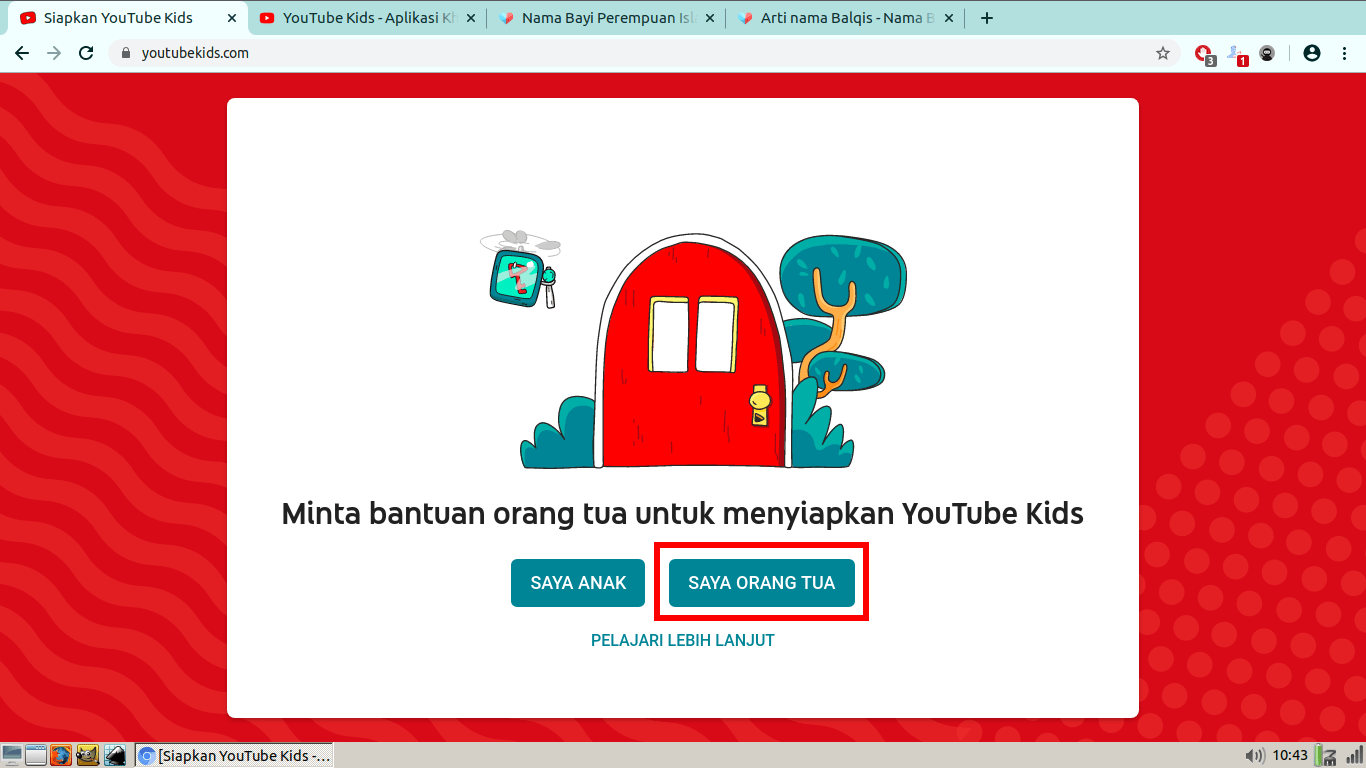
Task: Open the black pen-and-grid icon in taskbar
Action: coord(114,755)
